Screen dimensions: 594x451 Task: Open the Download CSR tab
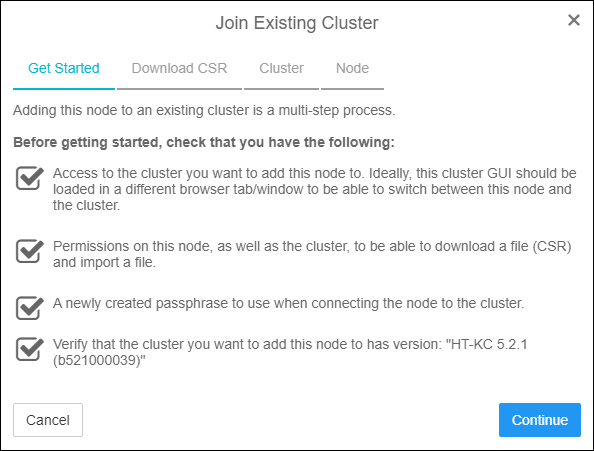(x=179, y=69)
